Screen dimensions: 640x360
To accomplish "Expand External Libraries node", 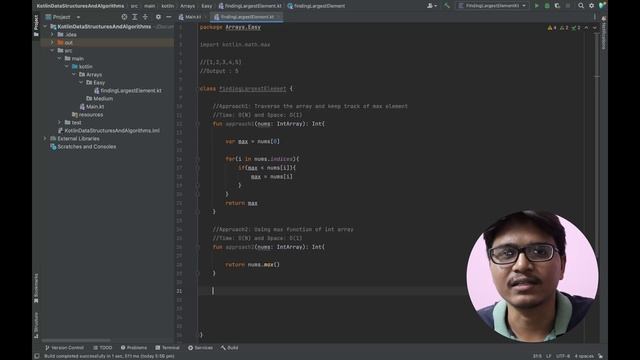I will point(45,138).
